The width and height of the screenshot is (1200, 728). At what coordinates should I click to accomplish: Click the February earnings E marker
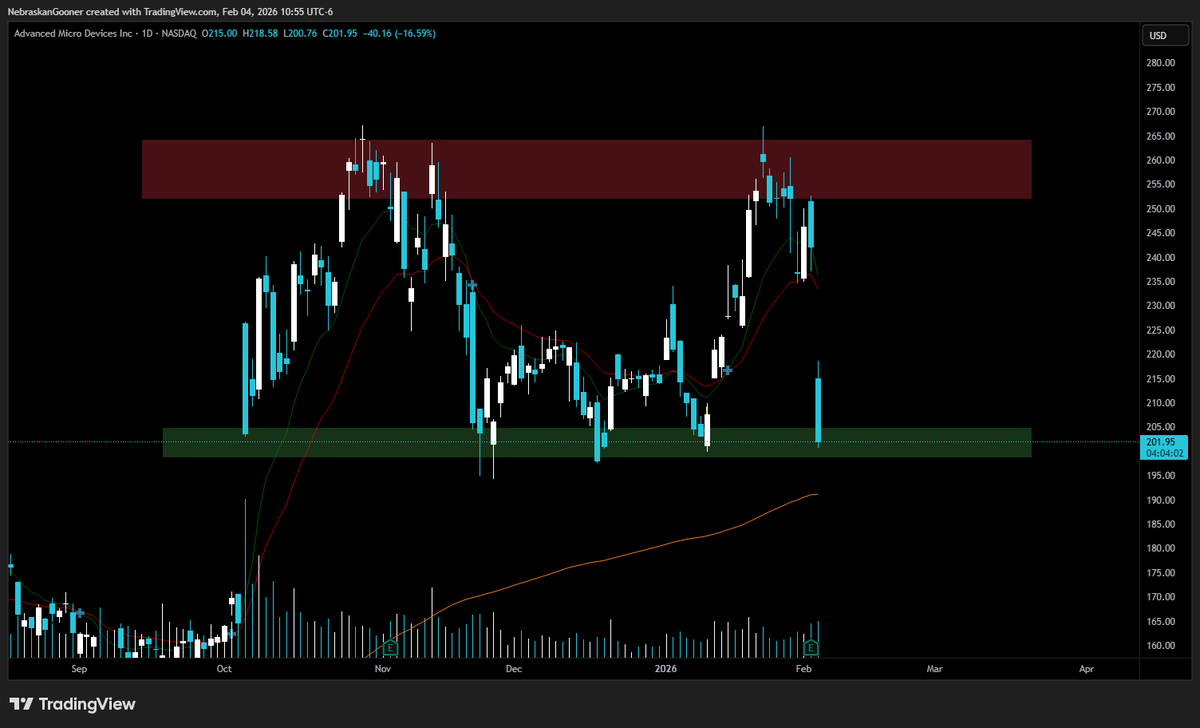(810, 647)
